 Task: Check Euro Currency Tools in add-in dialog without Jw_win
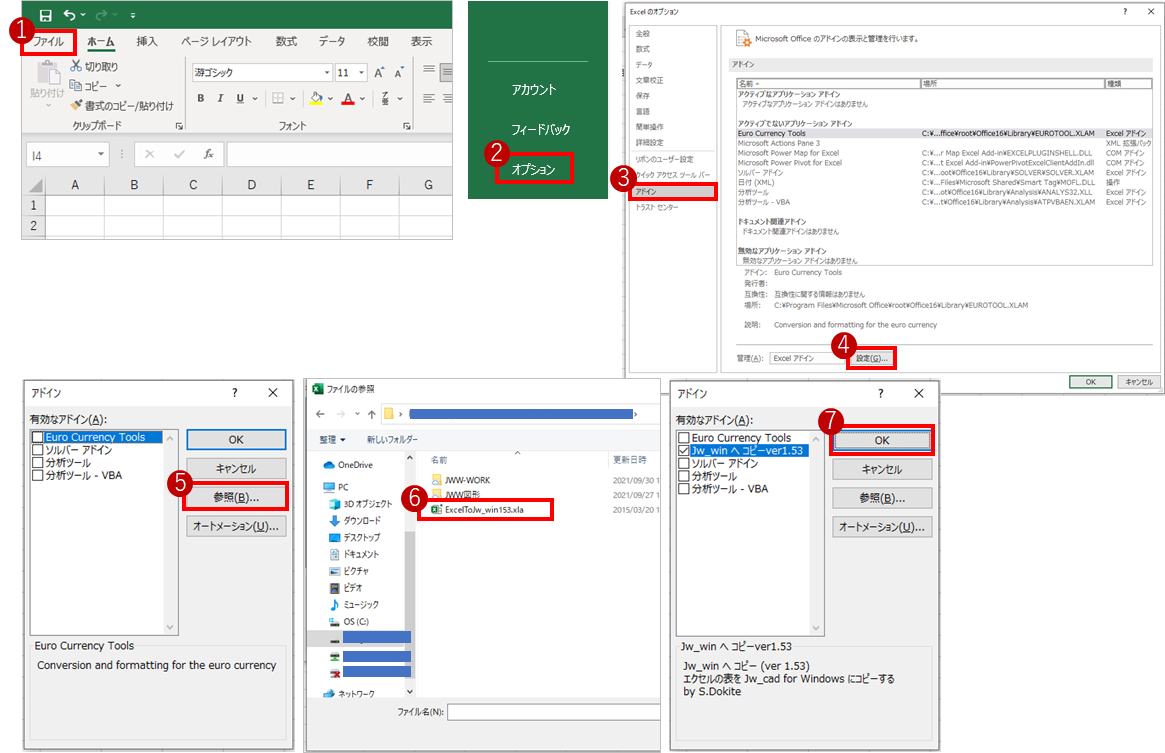coord(38,437)
